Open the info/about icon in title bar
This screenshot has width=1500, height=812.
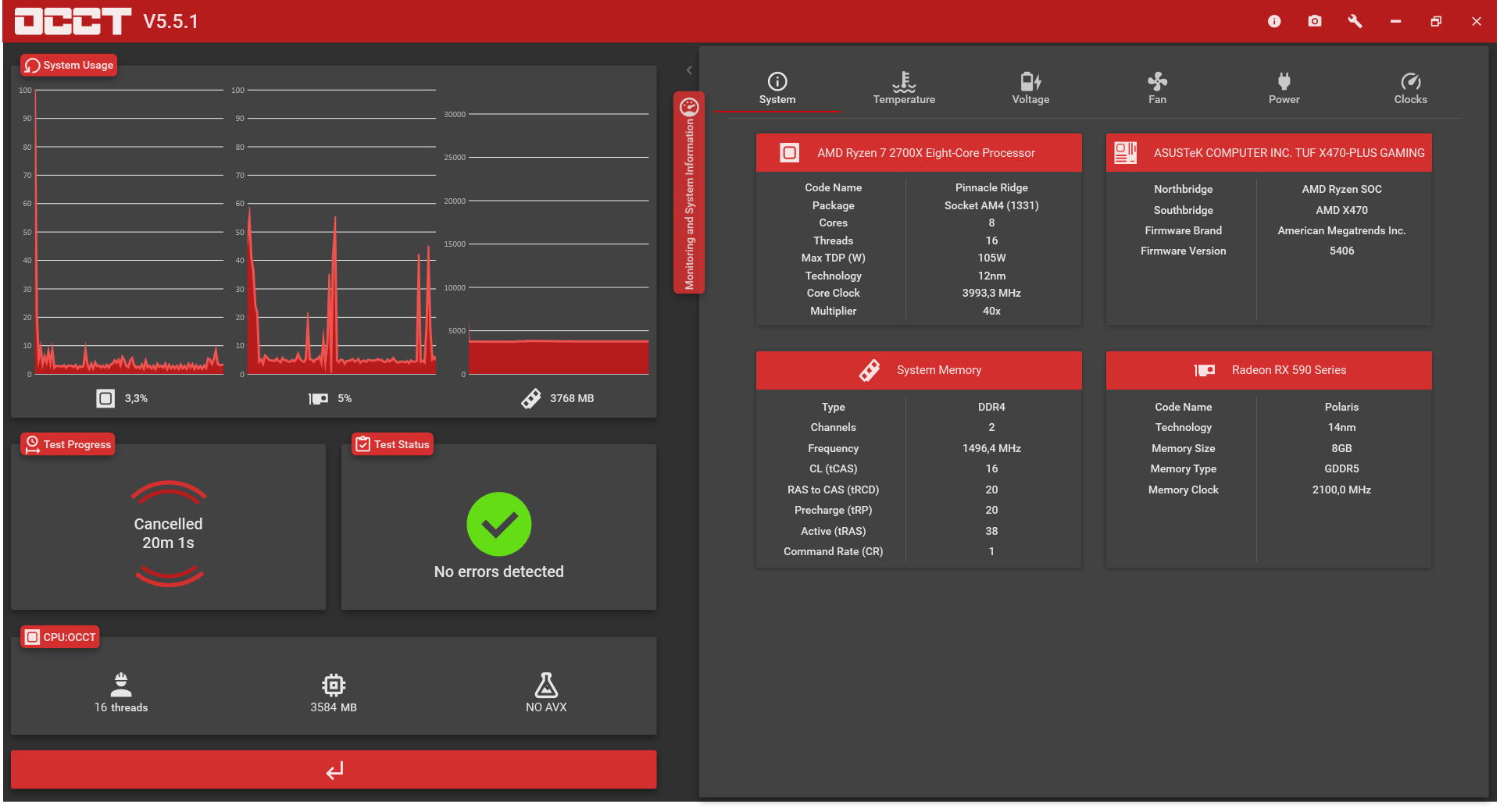click(x=1274, y=21)
